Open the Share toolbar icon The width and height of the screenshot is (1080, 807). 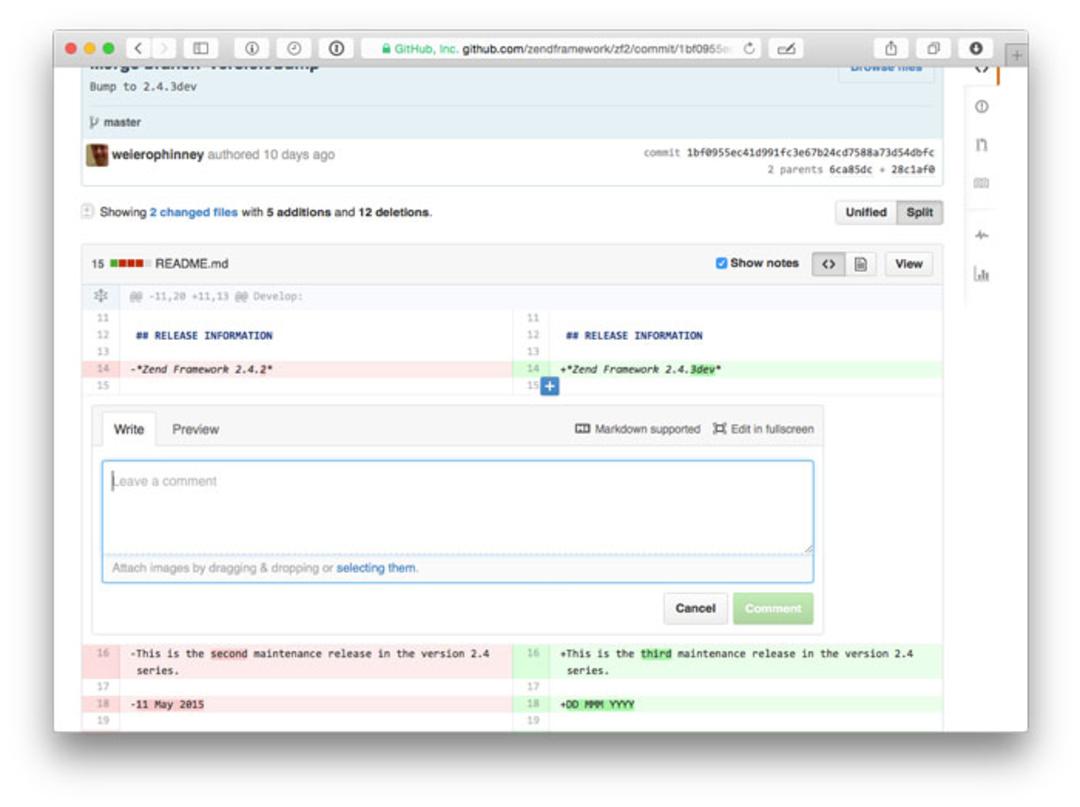(x=891, y=48)
